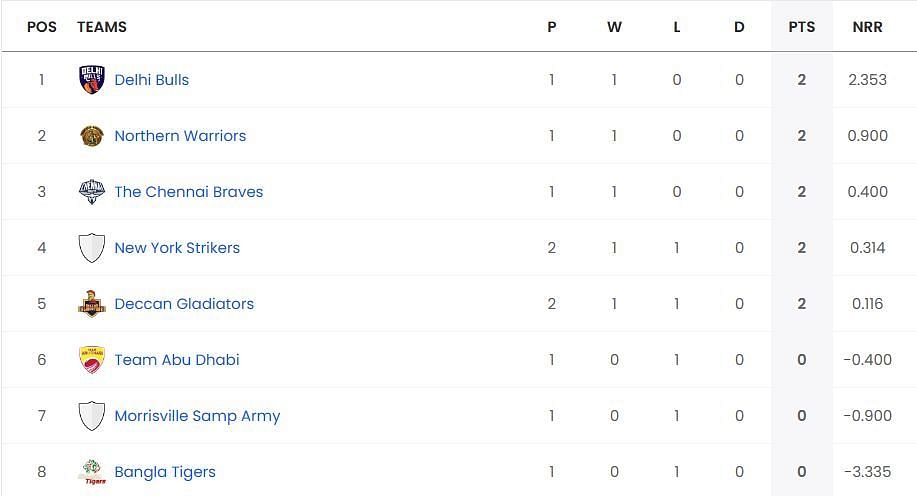
Task: Click the Northern Warriors team logo
Action: point(92,136)
